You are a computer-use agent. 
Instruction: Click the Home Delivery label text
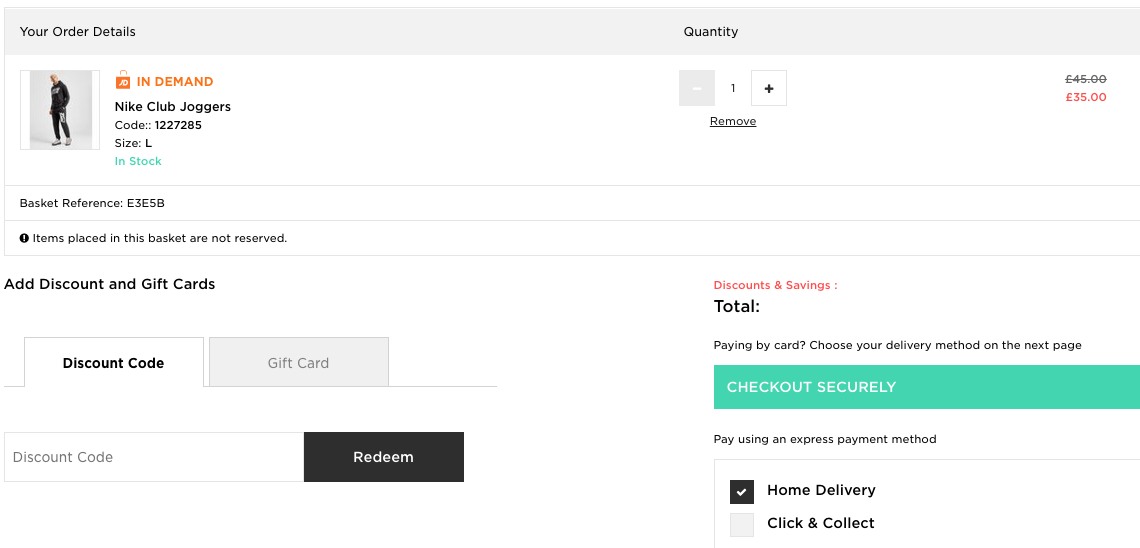tap(821, 490)
